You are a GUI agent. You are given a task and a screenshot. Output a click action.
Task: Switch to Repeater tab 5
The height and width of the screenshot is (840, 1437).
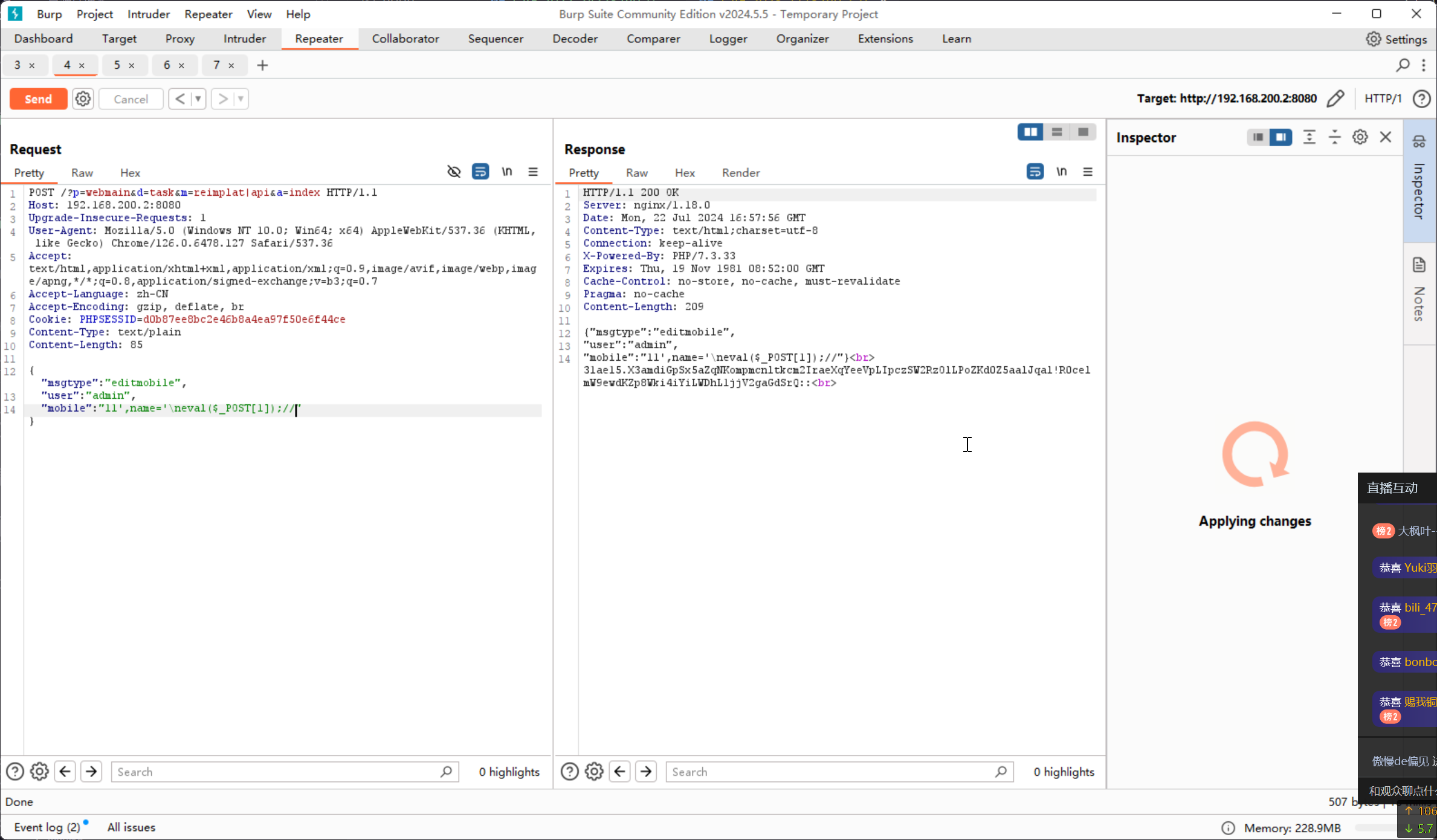pyautogui.click(x=117, y=65)
